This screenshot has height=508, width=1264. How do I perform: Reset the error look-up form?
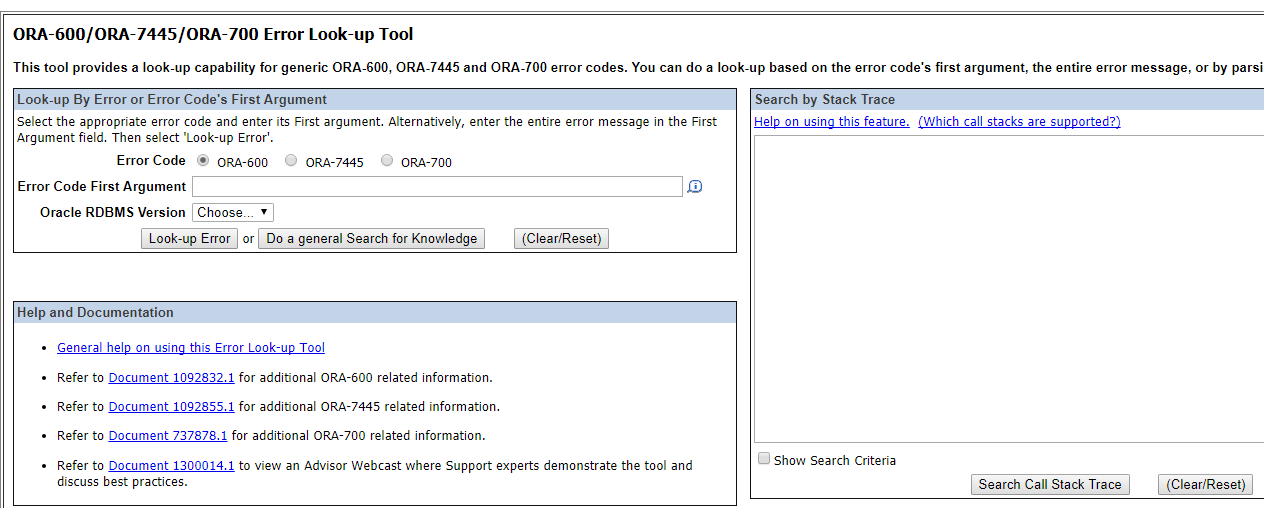point(561,238)
